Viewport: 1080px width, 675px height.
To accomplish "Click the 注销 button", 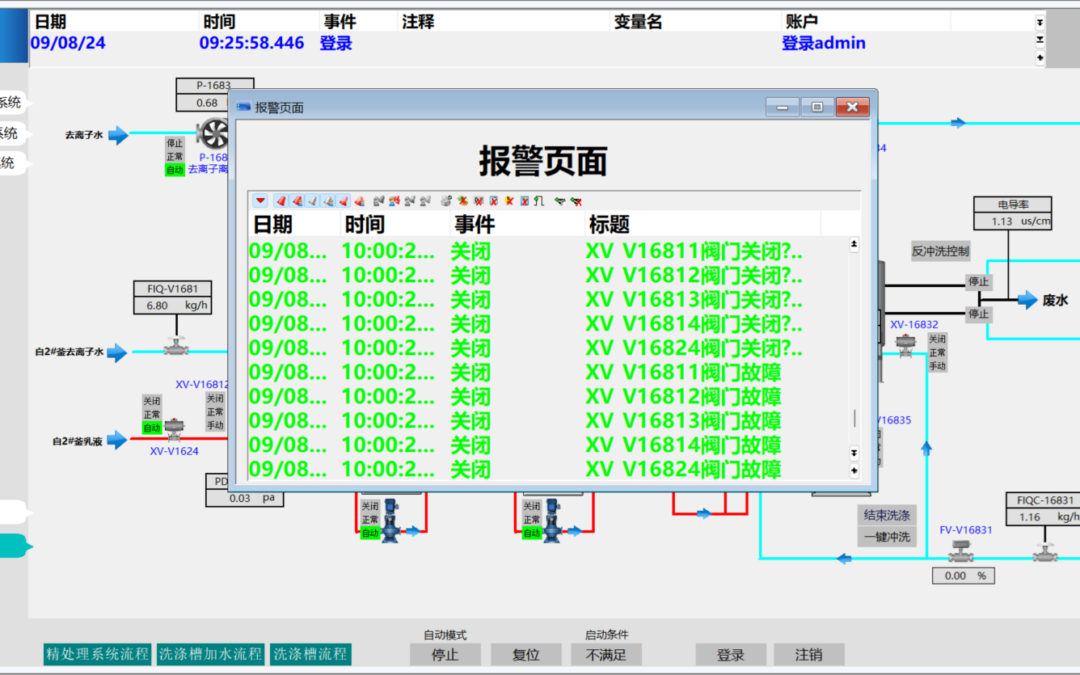I will coord(809,654).
